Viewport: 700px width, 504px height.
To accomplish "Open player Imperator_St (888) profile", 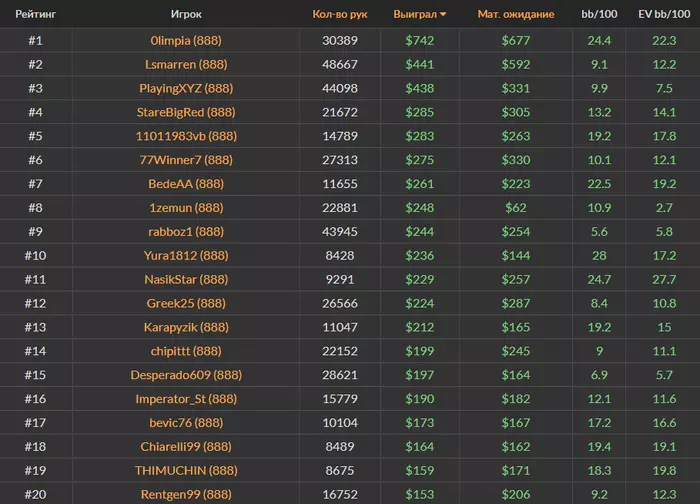I will [186, 399].
